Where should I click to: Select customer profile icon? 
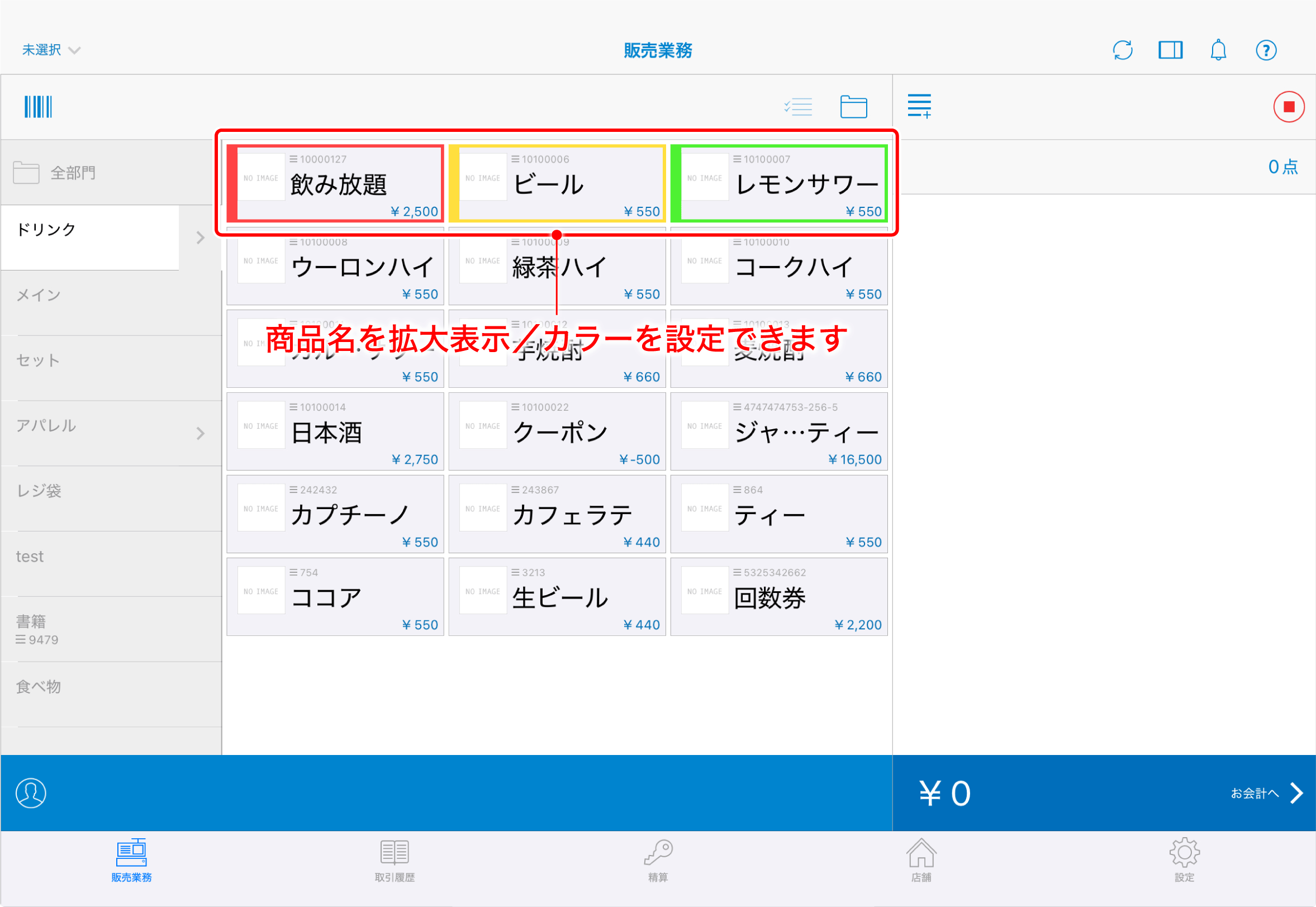click(31, 793)
